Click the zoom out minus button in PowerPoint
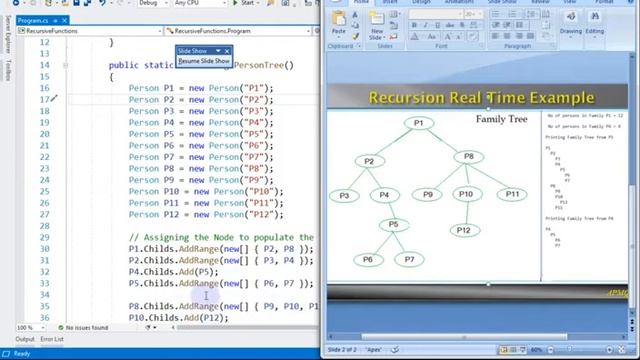This screenshot has width=640, height=360. click(x=551, y=350)
